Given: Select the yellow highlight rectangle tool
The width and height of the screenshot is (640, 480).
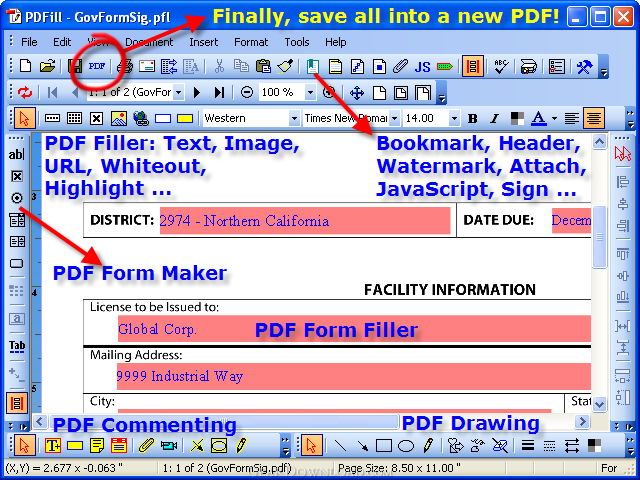Looking at the screenshot, I should [x=185, y=119].
